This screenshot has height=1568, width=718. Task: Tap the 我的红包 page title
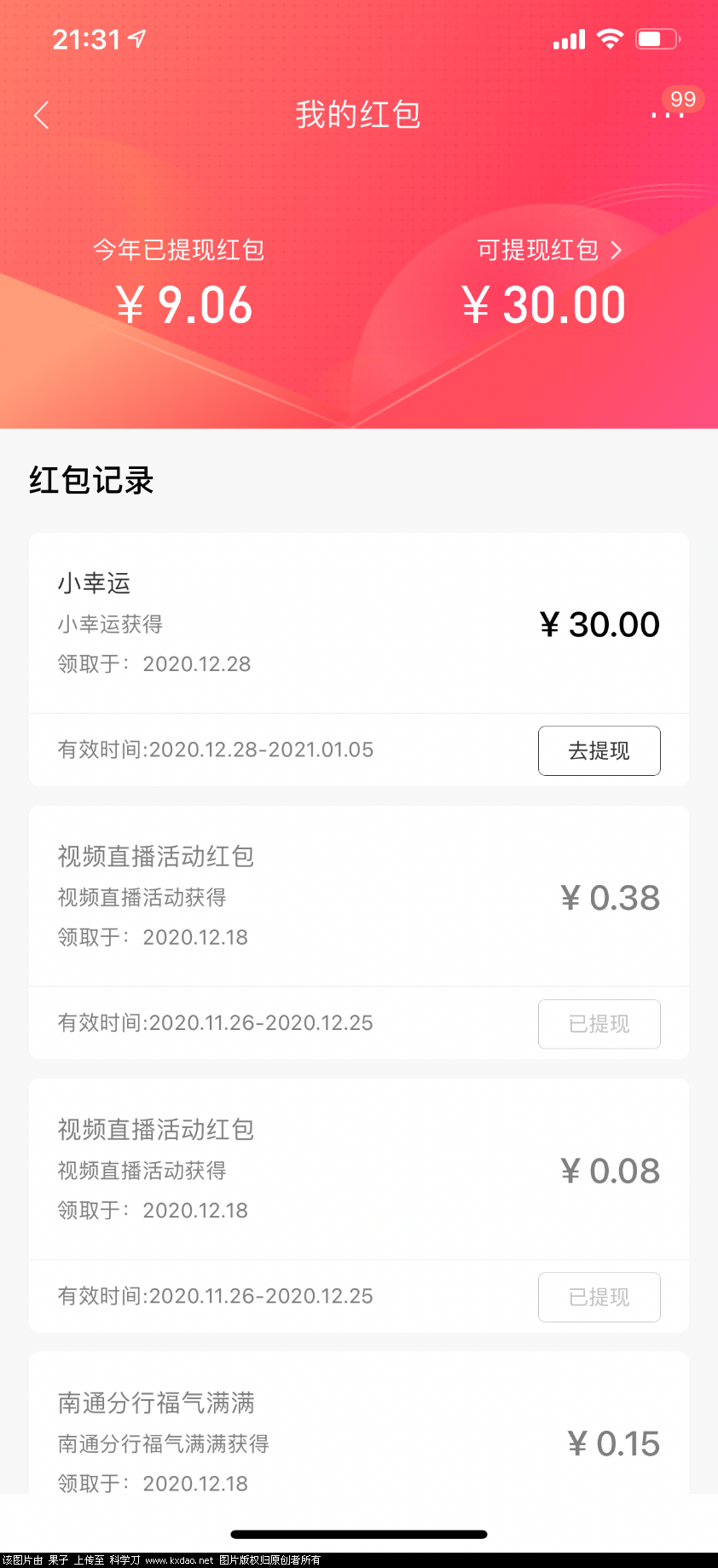(358, 114)
